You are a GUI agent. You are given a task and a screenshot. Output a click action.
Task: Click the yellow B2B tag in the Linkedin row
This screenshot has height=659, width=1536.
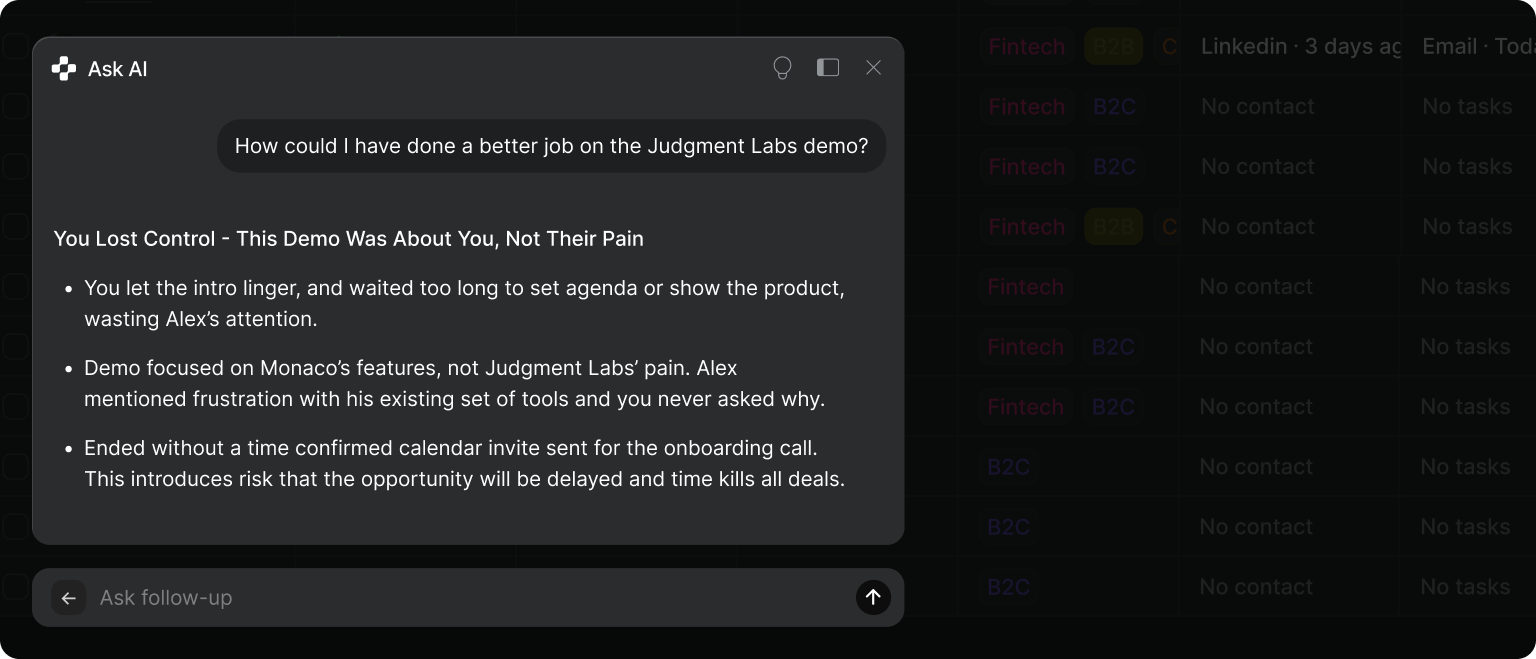(x=1113, y=47)
